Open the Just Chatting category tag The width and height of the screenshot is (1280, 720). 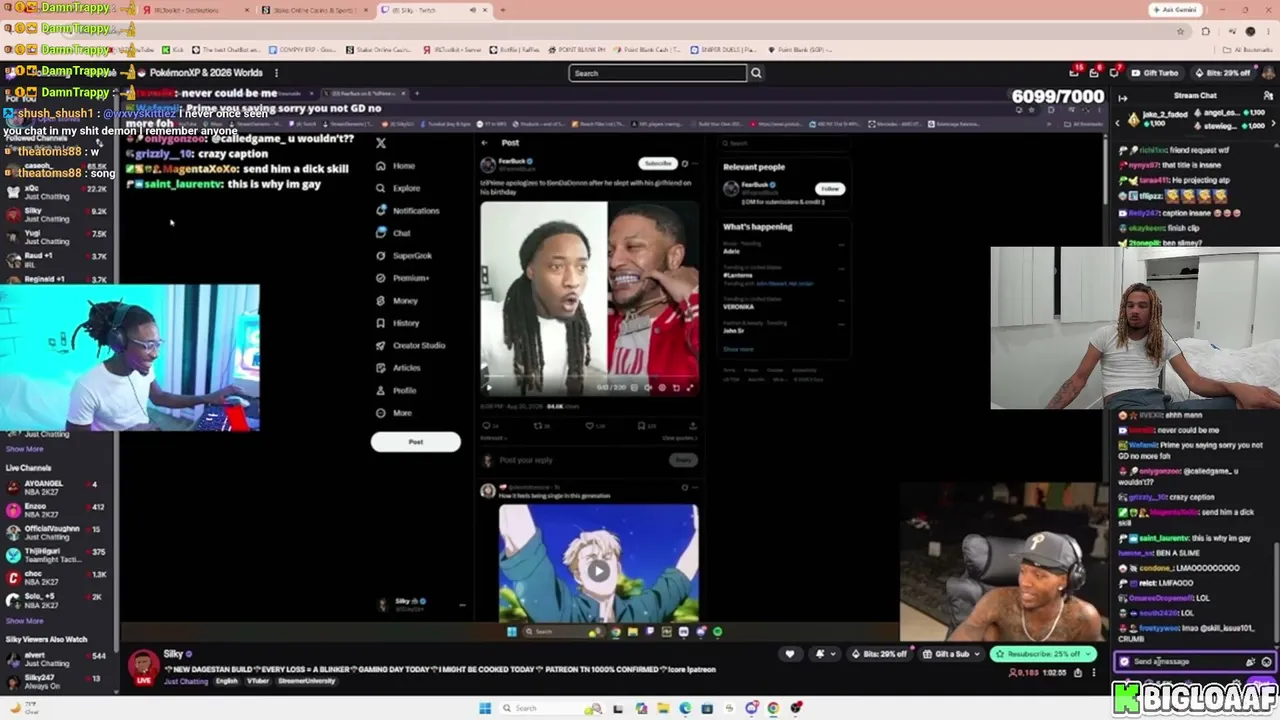[x=185, y=681]
